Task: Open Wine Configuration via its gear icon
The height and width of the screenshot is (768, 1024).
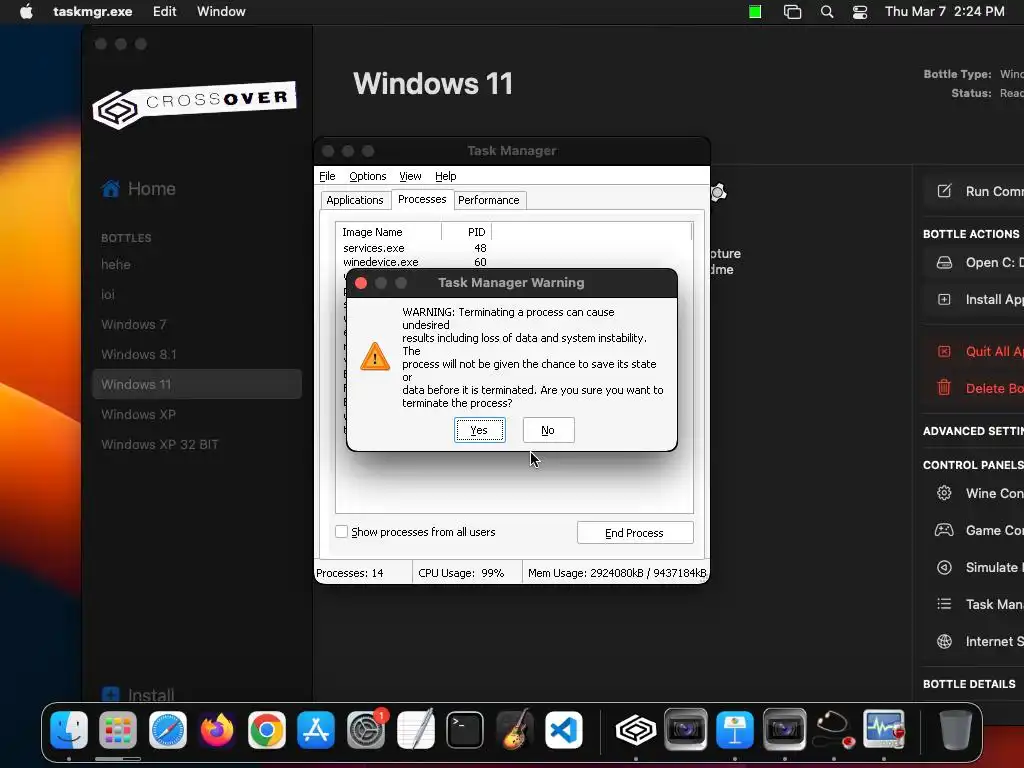Action: 944,493
